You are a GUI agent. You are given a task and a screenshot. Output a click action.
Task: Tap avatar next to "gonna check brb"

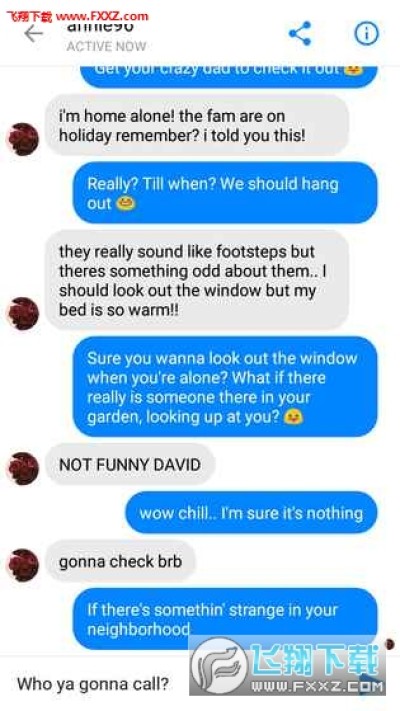[23, 565]
